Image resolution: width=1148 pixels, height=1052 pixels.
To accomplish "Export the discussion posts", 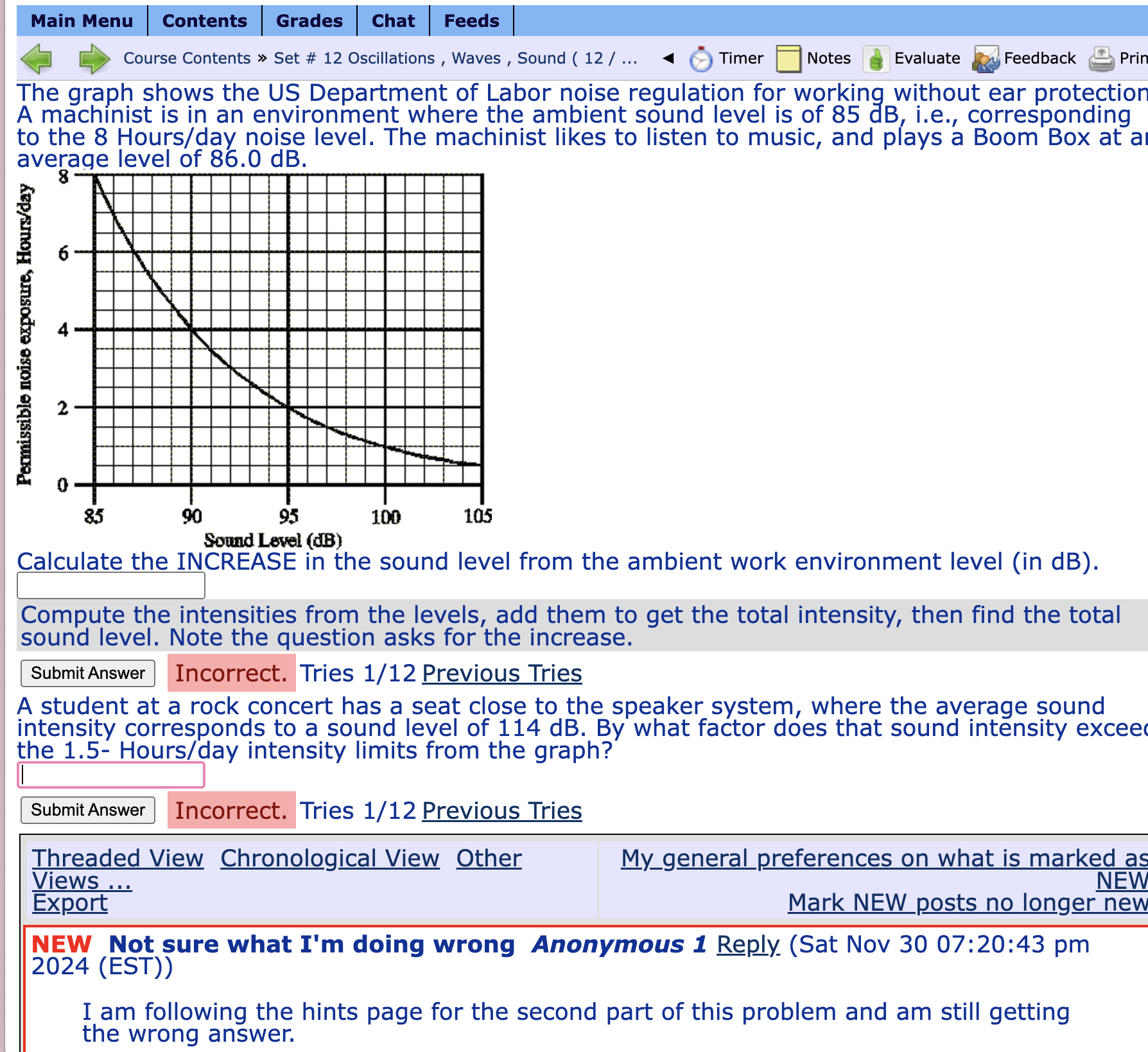I will [x=69, y=902].
